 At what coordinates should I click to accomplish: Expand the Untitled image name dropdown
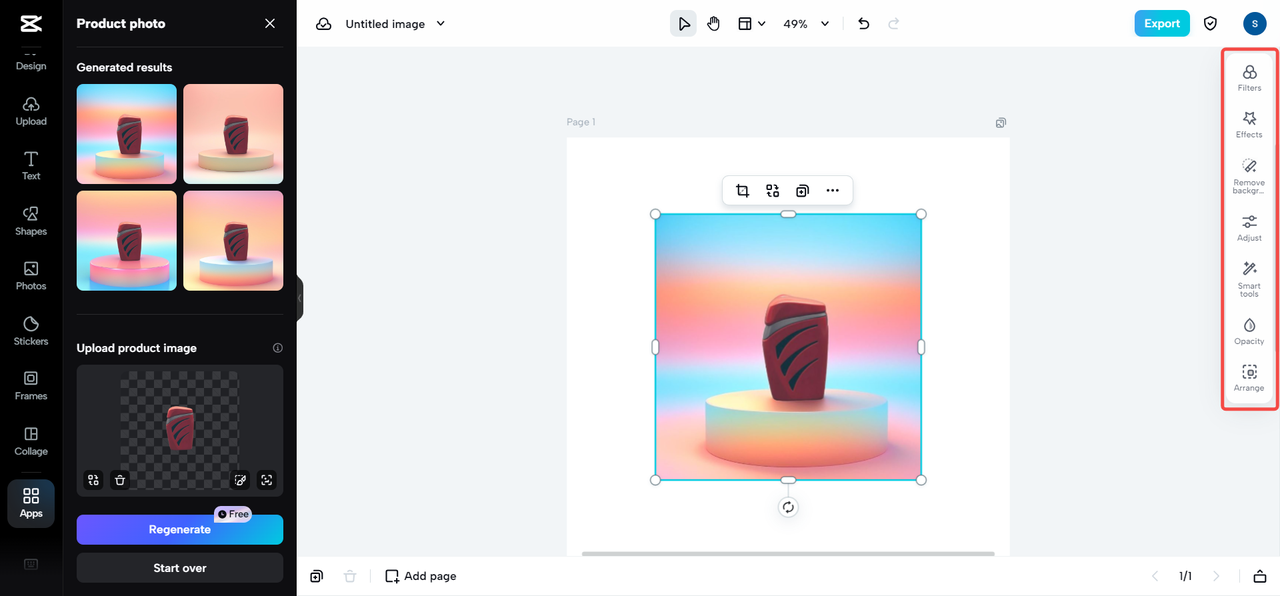(441, 24)
